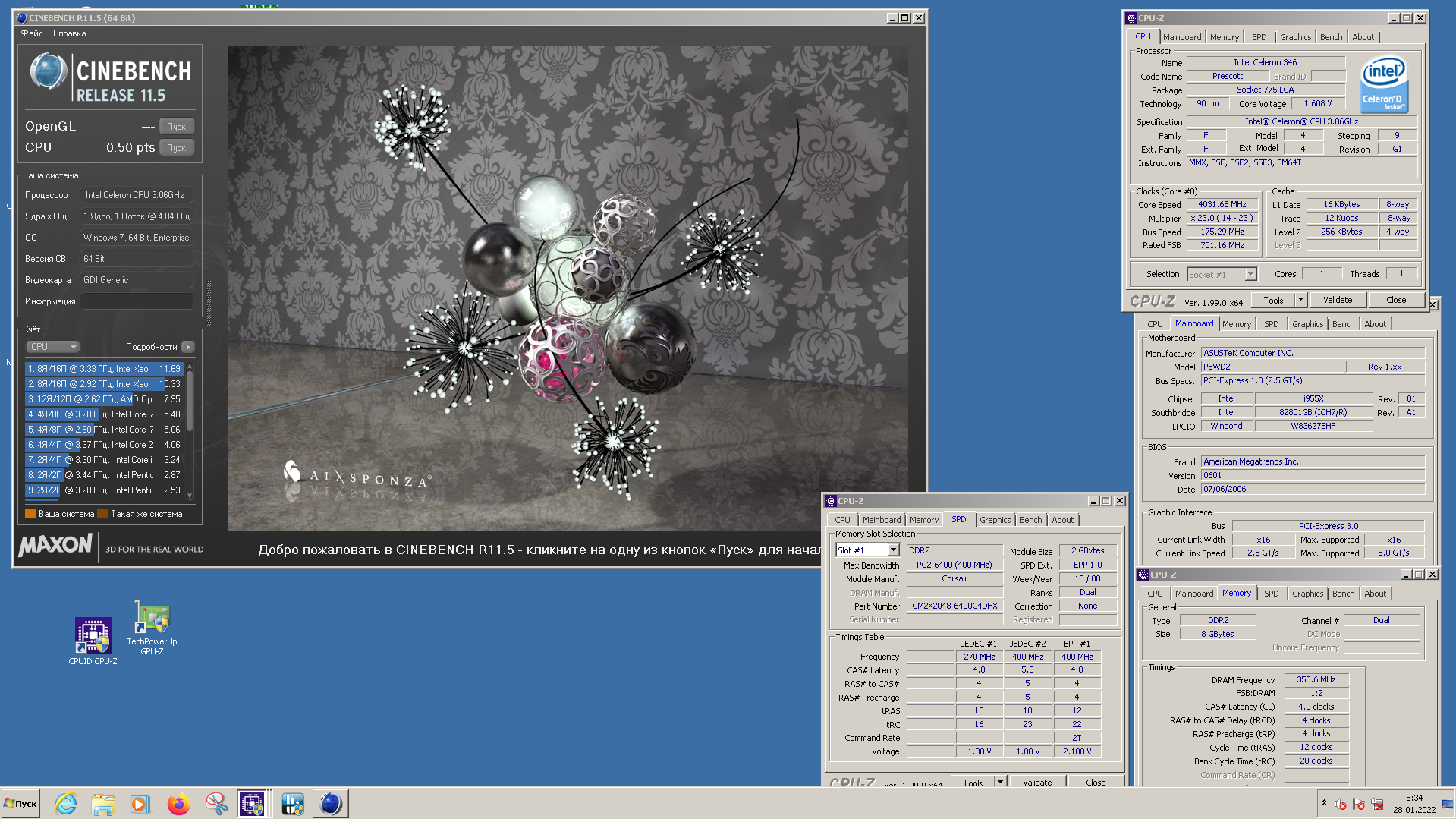Open SPD tab in the Memory CPU-Z window
This screenshot has height=819, width=1456.
1271,594
